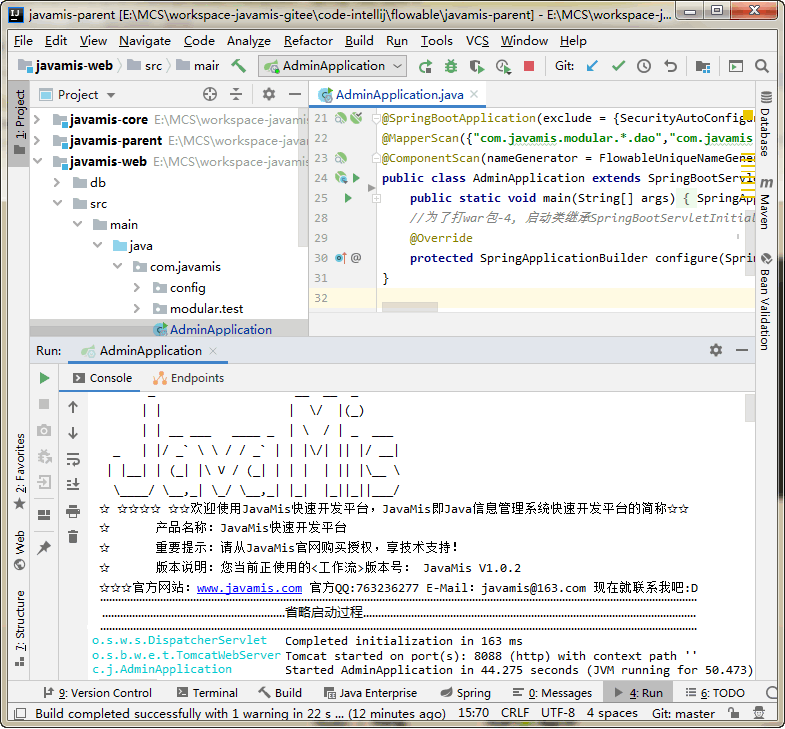The image size is (785, 729).
Task: Switch to Endpoints tab
Action: pyautogui.click(x=189, y=378)
